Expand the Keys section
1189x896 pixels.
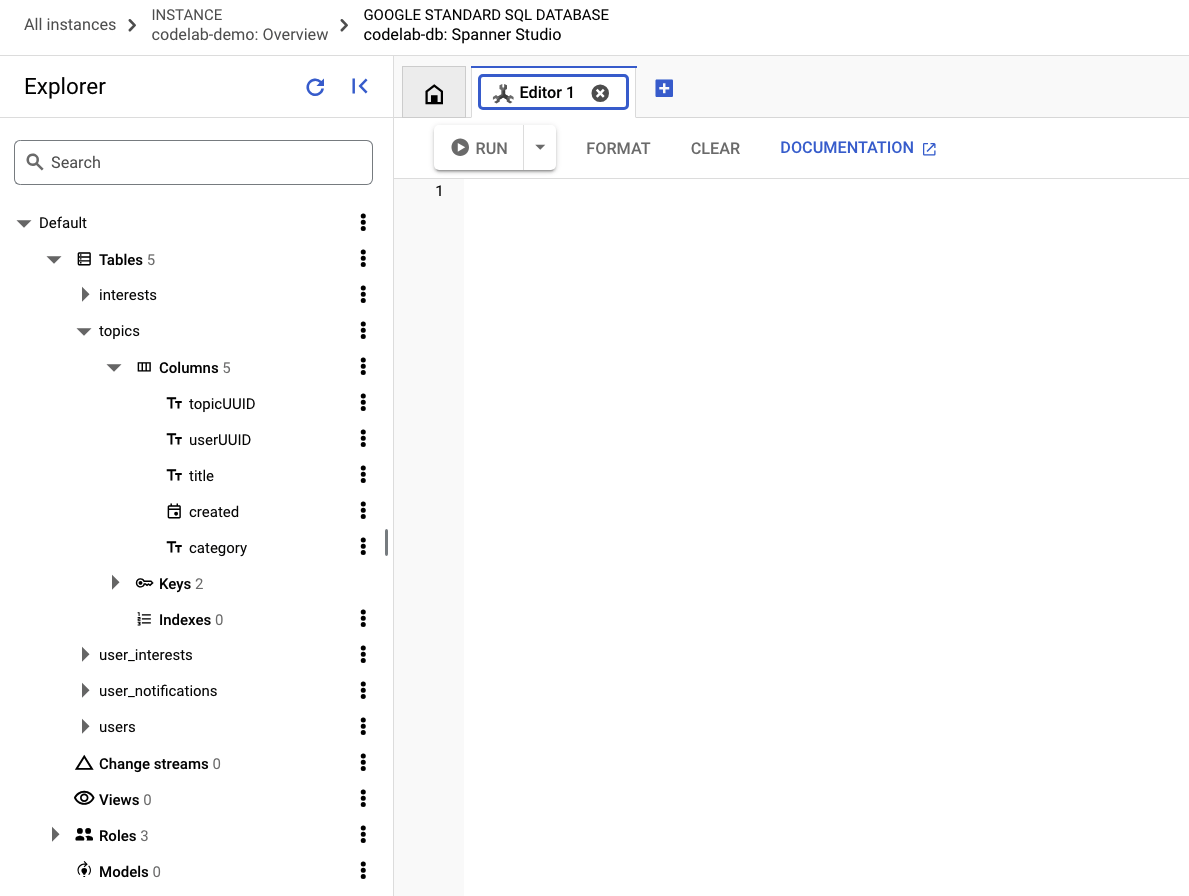click(x=115, y=583)
